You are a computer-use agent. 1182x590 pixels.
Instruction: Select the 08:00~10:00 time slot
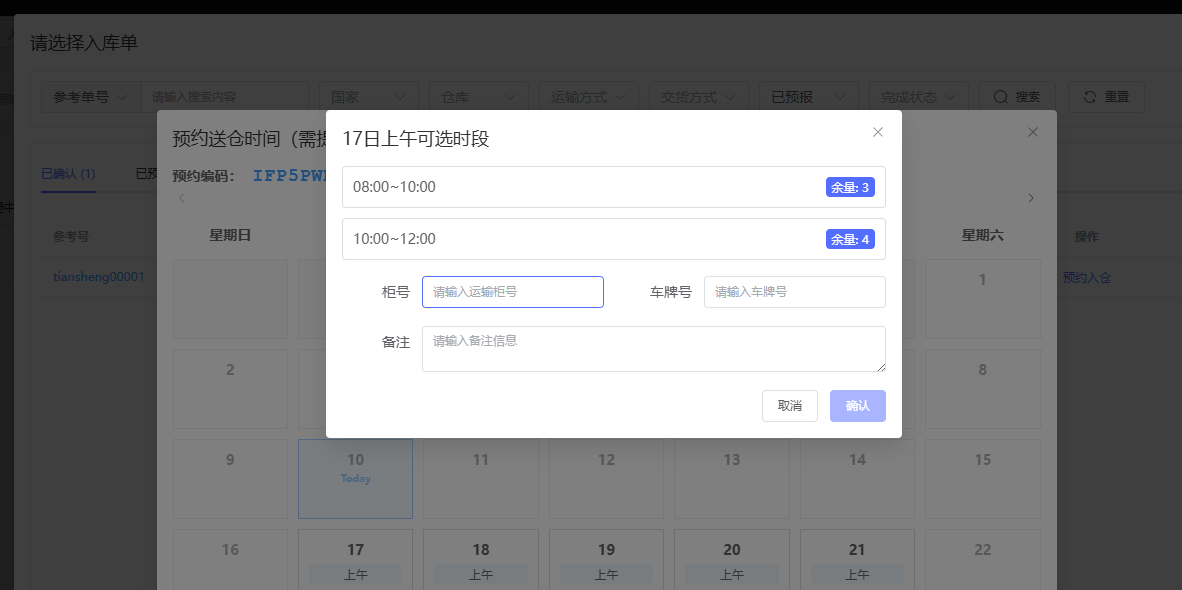click(580, 187)
